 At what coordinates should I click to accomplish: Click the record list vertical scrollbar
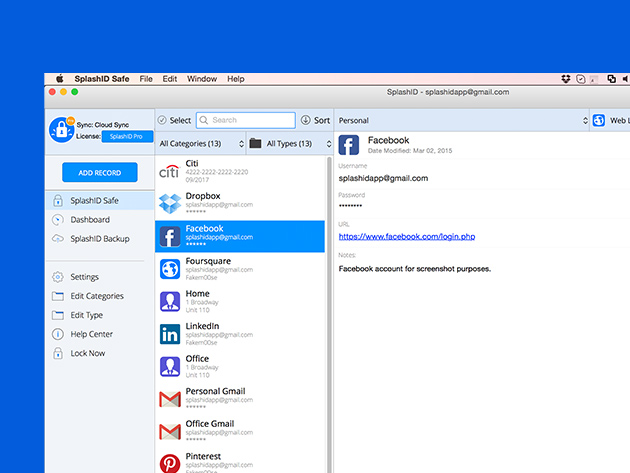(329, 314)
